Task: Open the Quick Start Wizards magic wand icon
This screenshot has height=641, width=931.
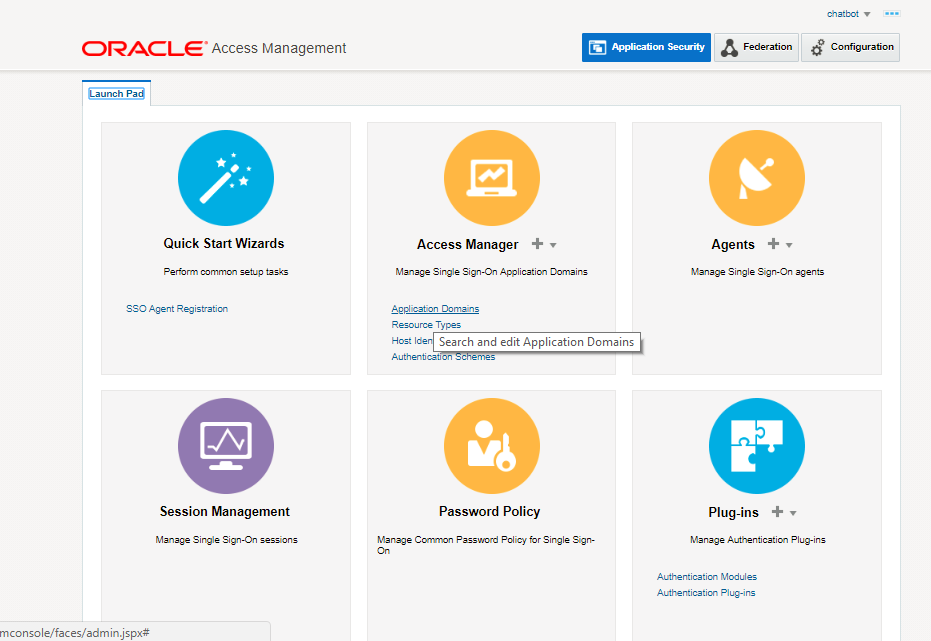Action: (226, 178)
